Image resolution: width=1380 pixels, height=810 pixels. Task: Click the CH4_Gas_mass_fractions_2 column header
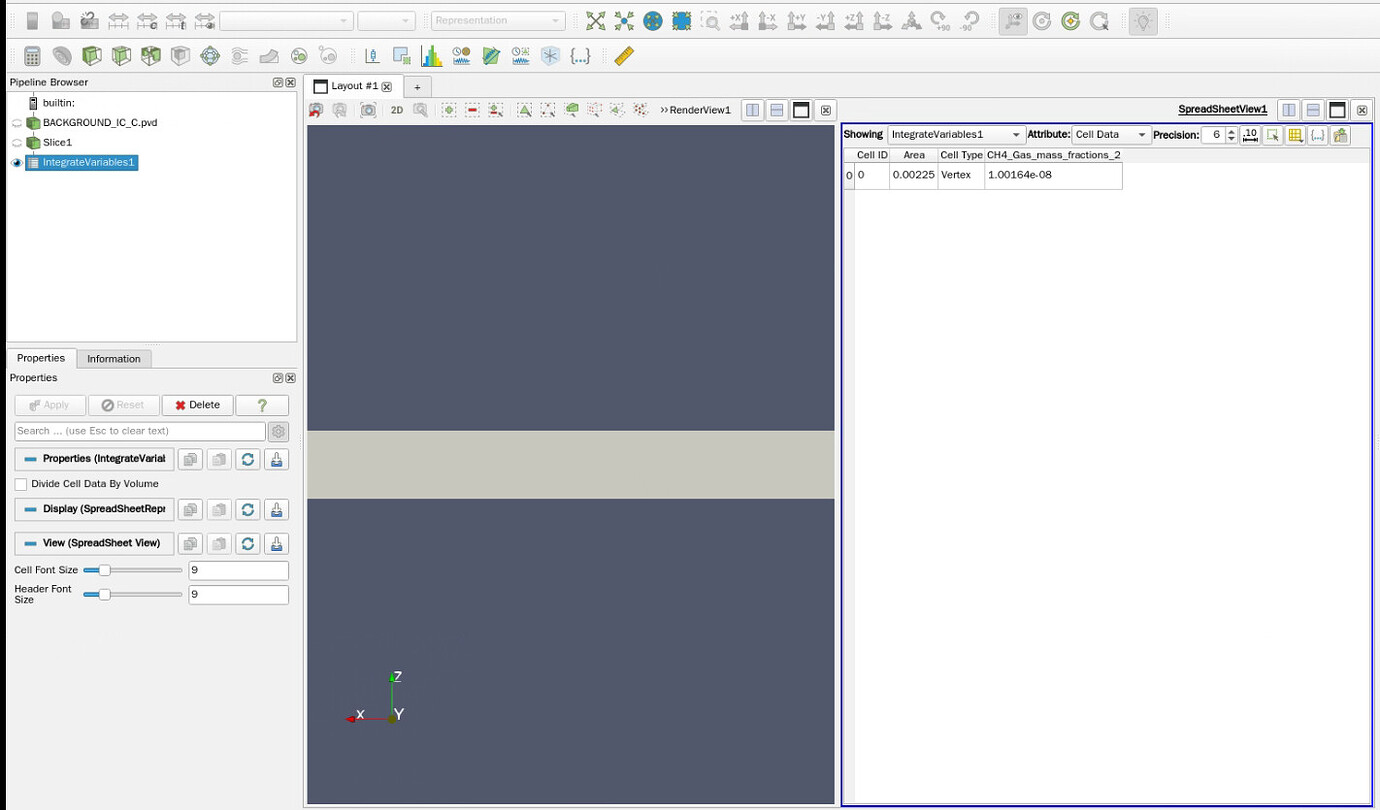coord(1053,155)
